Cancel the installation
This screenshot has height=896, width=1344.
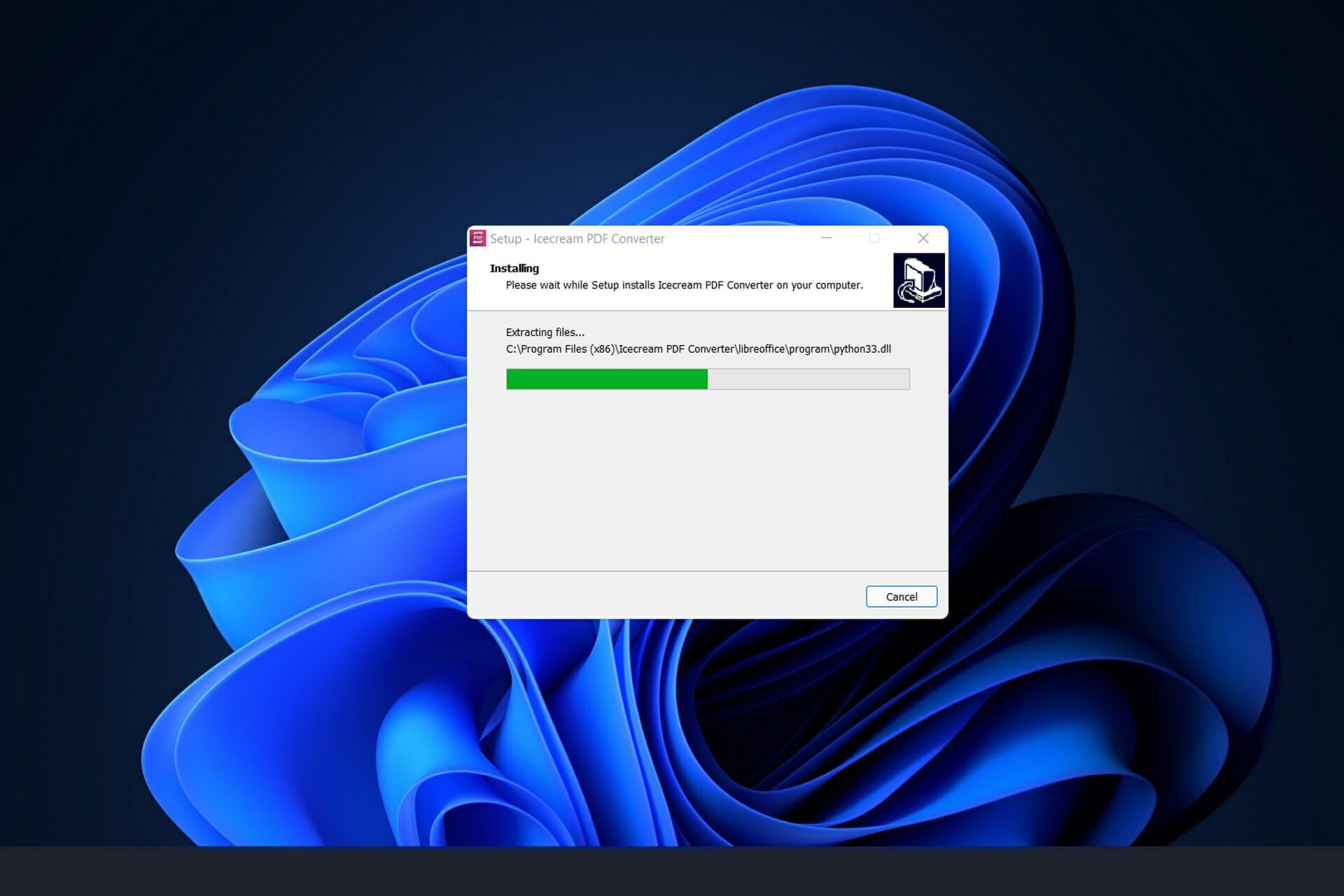click(x=901, y=596)
